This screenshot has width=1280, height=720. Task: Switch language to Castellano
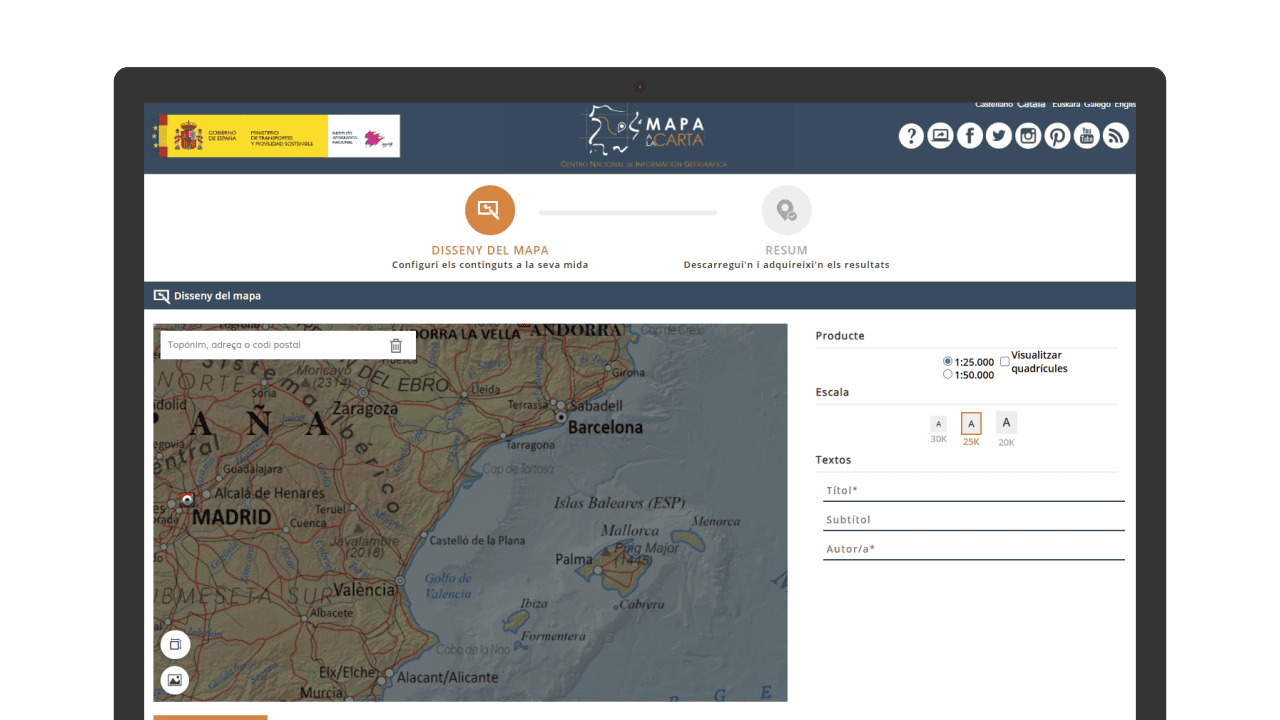[993, 104]
